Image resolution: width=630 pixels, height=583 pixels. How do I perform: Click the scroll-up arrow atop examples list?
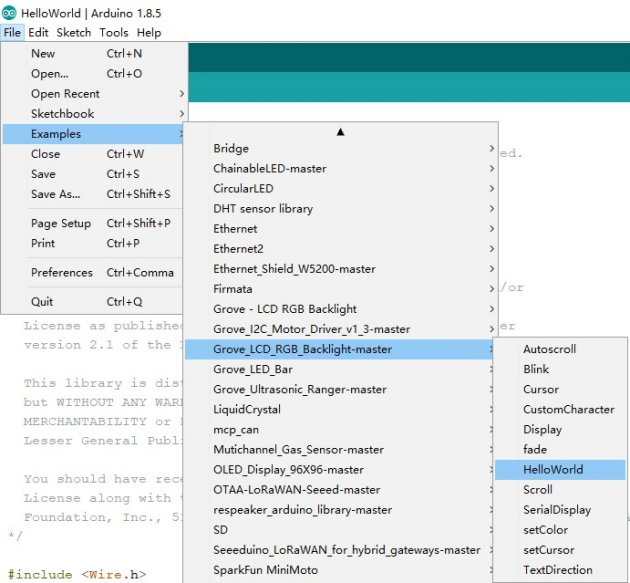tap(340, 131)
